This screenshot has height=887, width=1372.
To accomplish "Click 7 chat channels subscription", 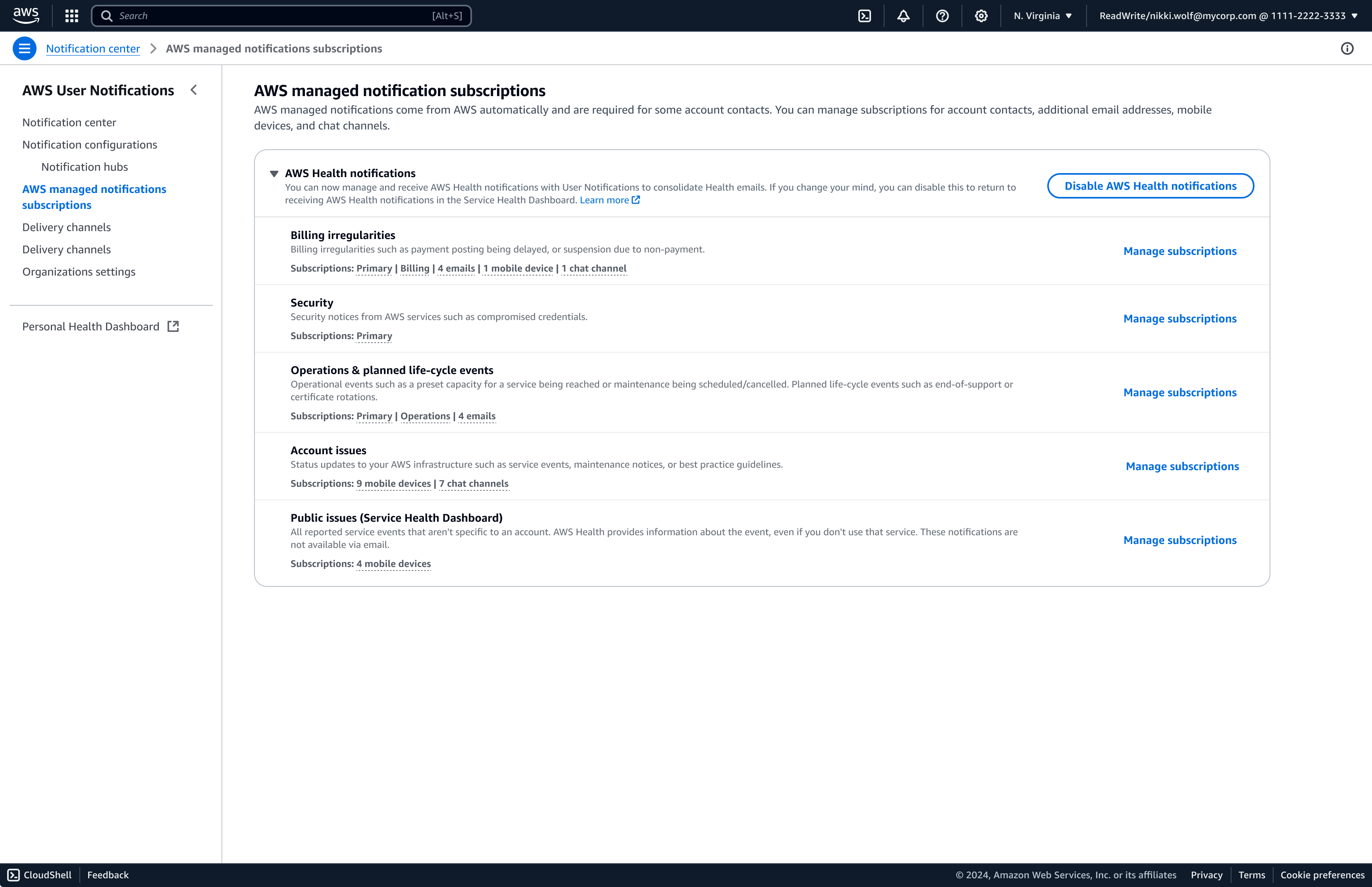I will coord(473,483).
